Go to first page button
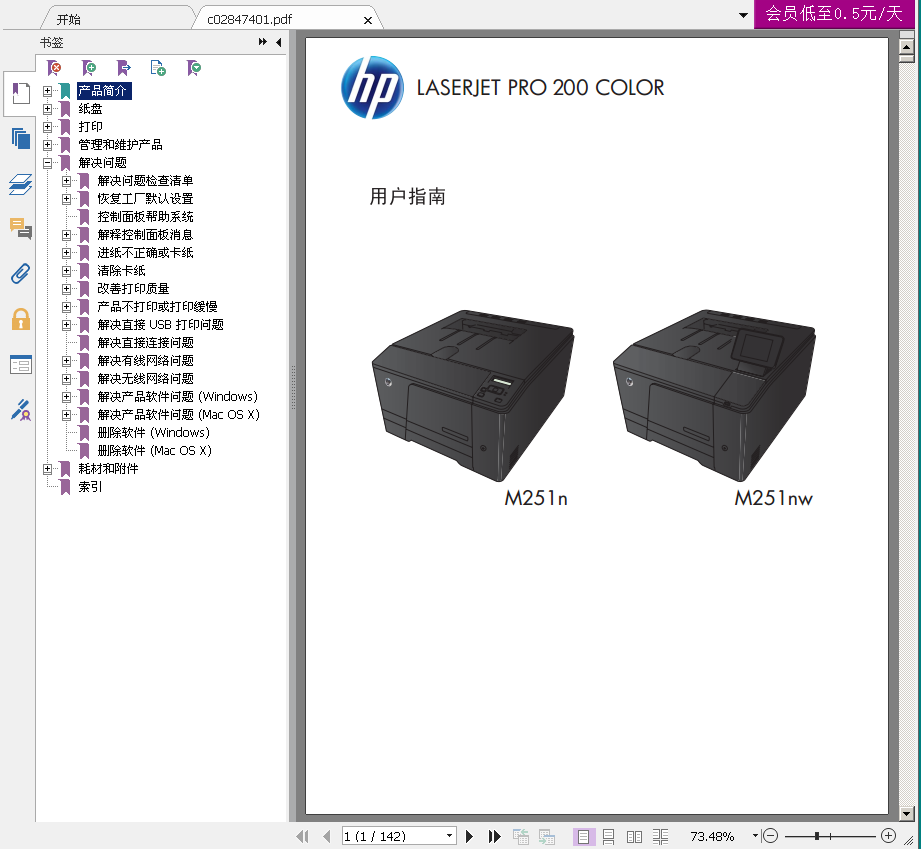 [302, 836]
